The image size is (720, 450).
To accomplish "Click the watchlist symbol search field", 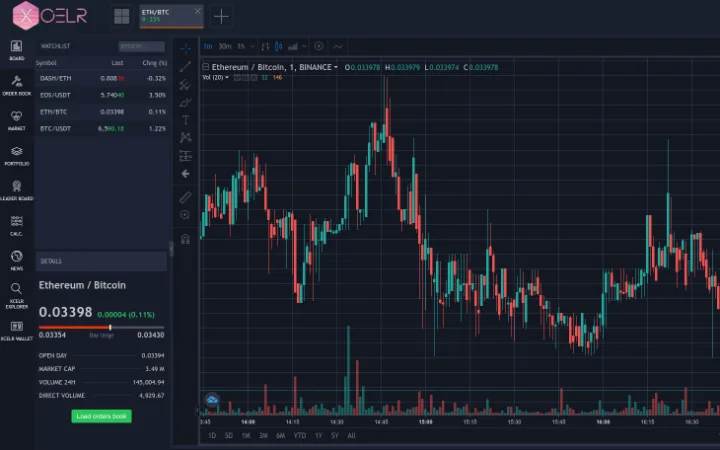I will point(141,46).
